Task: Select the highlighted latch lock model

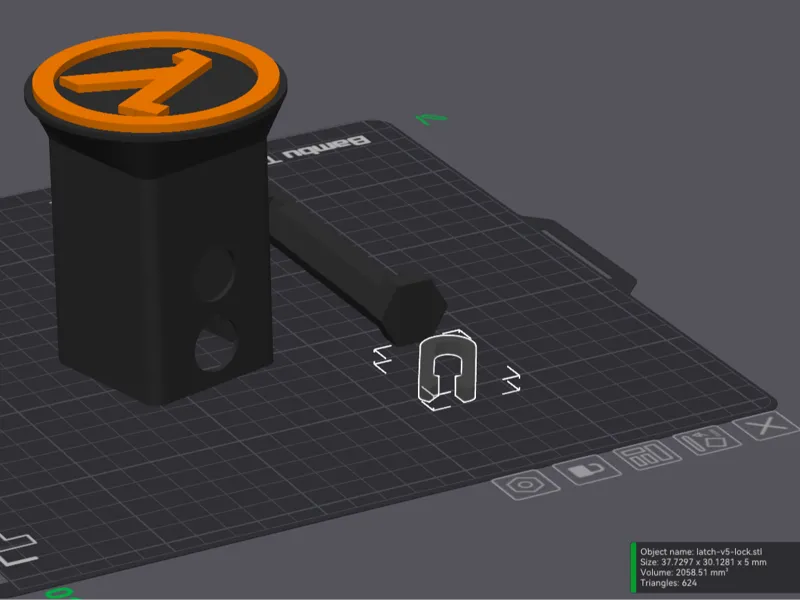Action: [447, 369]
